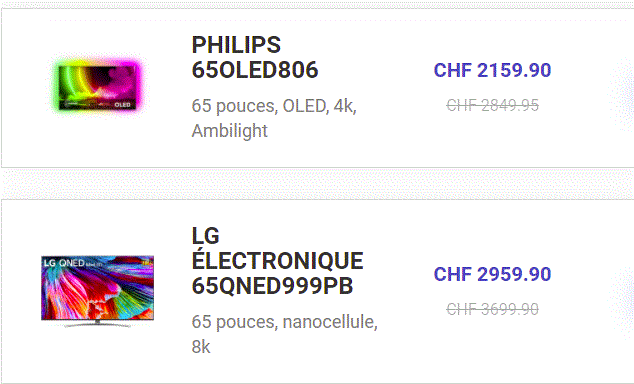The height and width of the screenshot is (384, 634).
Task: Click the LG TV stand in image
Action: tap(97, 323)
